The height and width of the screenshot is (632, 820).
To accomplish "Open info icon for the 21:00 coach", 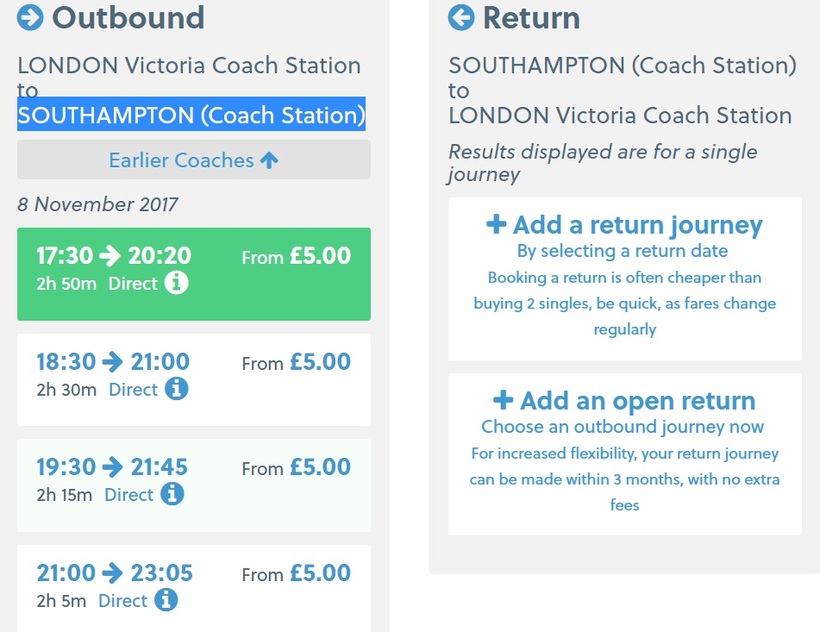I will [166, 600].
